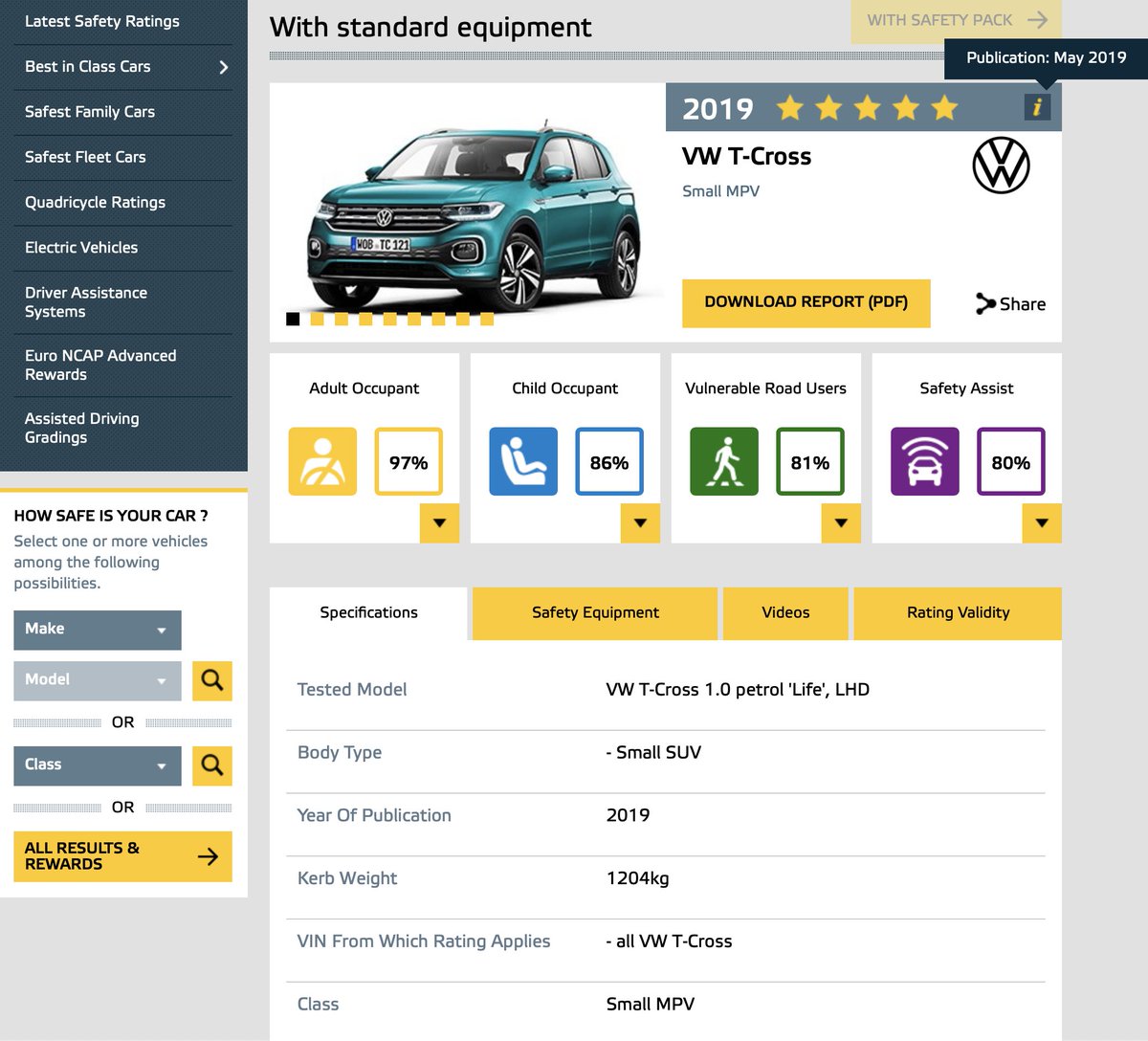Click the Vulnerable Road Users pedestrian icon
The width and height of the screenshot is (1148, 1041).
724,462
